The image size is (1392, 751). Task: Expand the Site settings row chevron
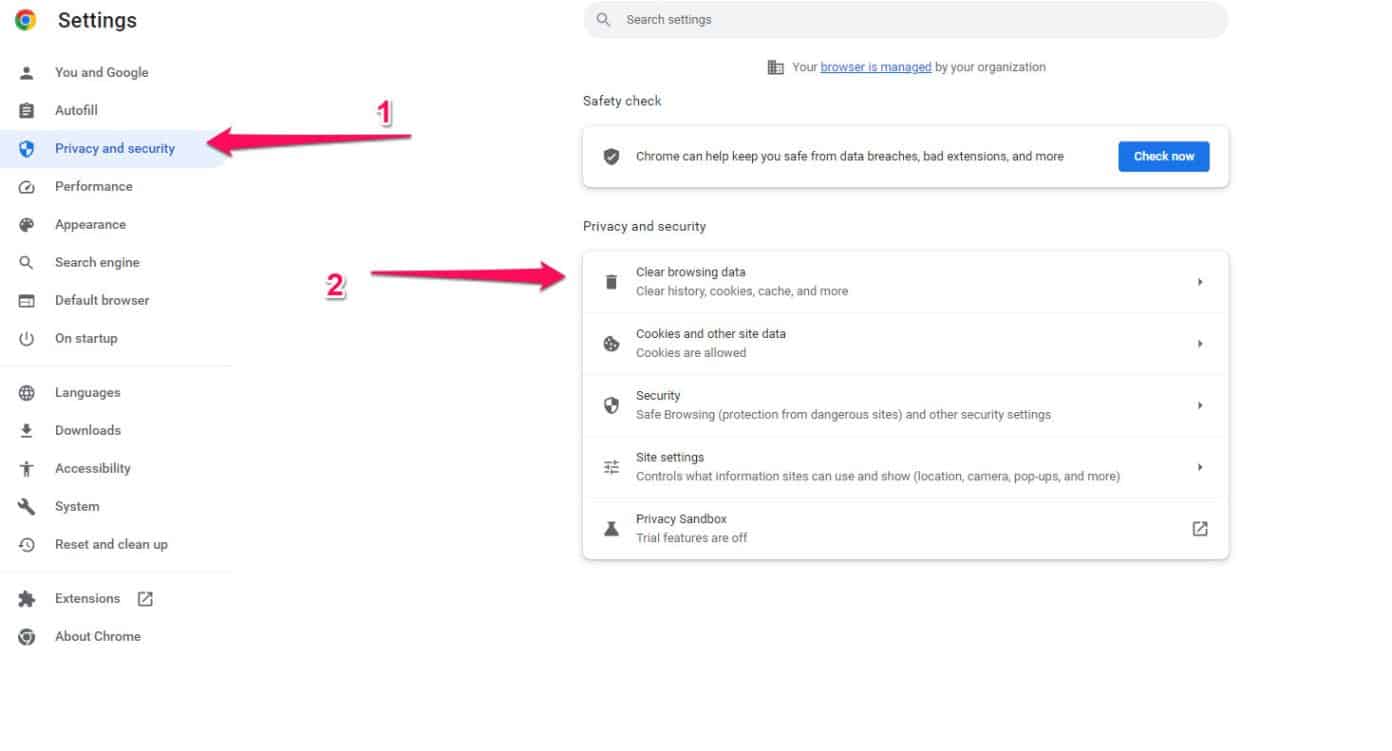point(1200,466)
